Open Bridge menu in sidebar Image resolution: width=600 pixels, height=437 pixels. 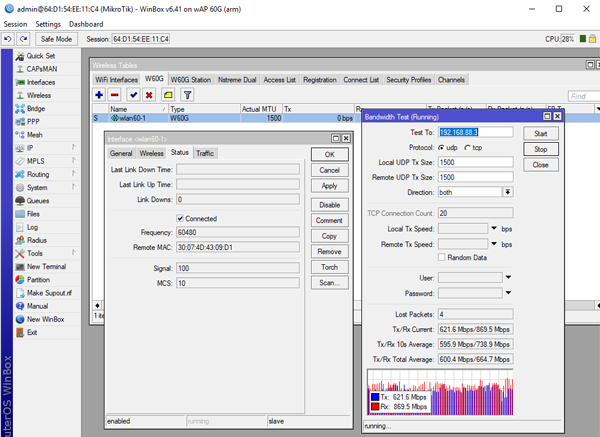point(36,109)
